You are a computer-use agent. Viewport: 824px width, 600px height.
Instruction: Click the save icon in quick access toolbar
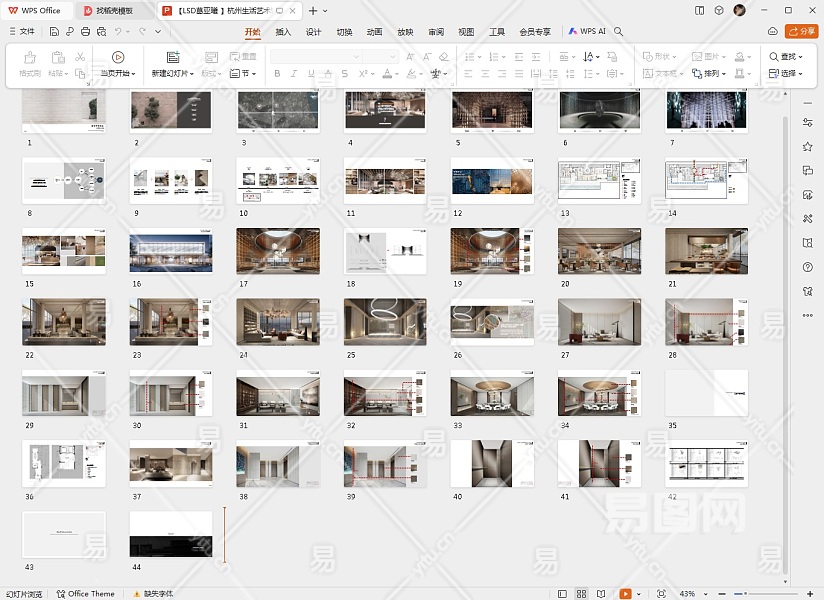click(x=54, y=31)
